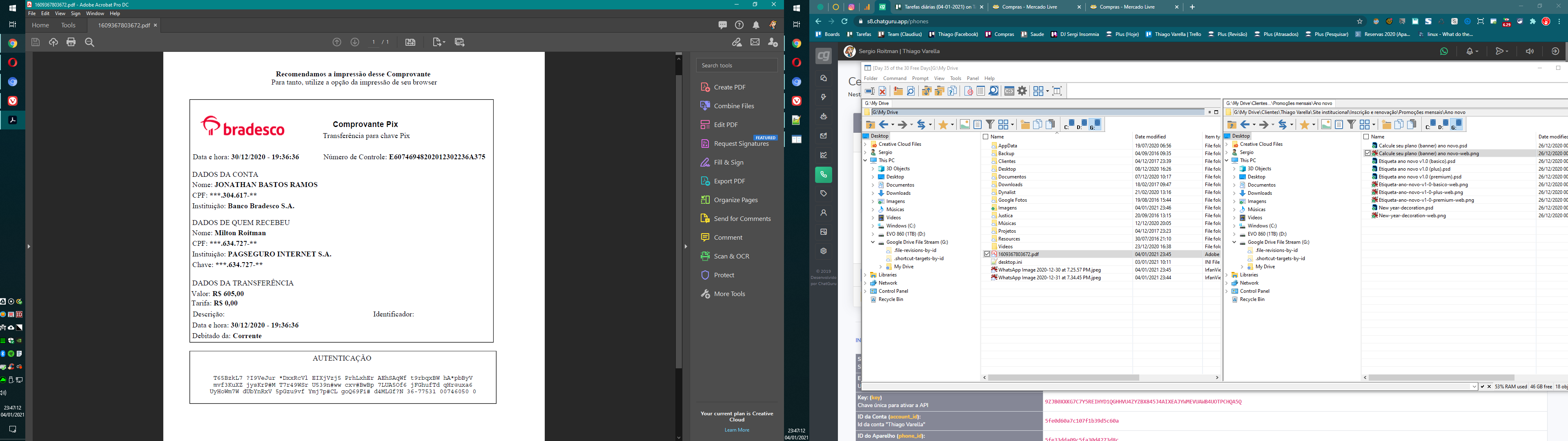This screenshot has width=1568, height=441.
Task: Select the filter funnel icon in left pane
Action: pos(990,124)
